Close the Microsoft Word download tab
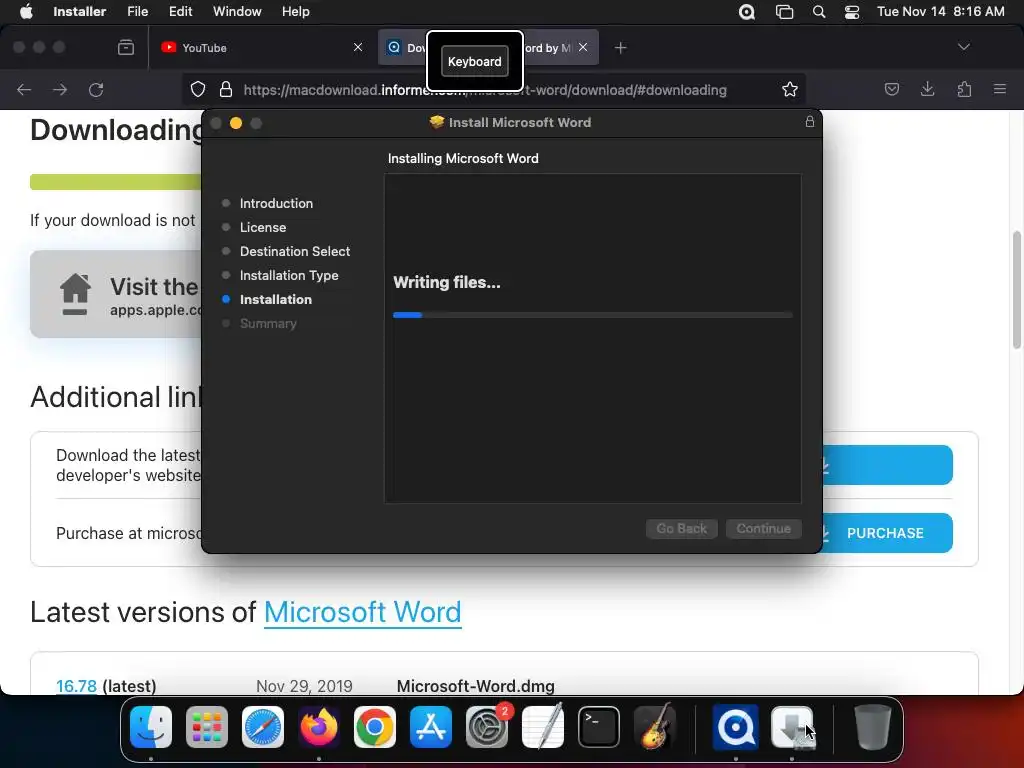 [583, 47]
